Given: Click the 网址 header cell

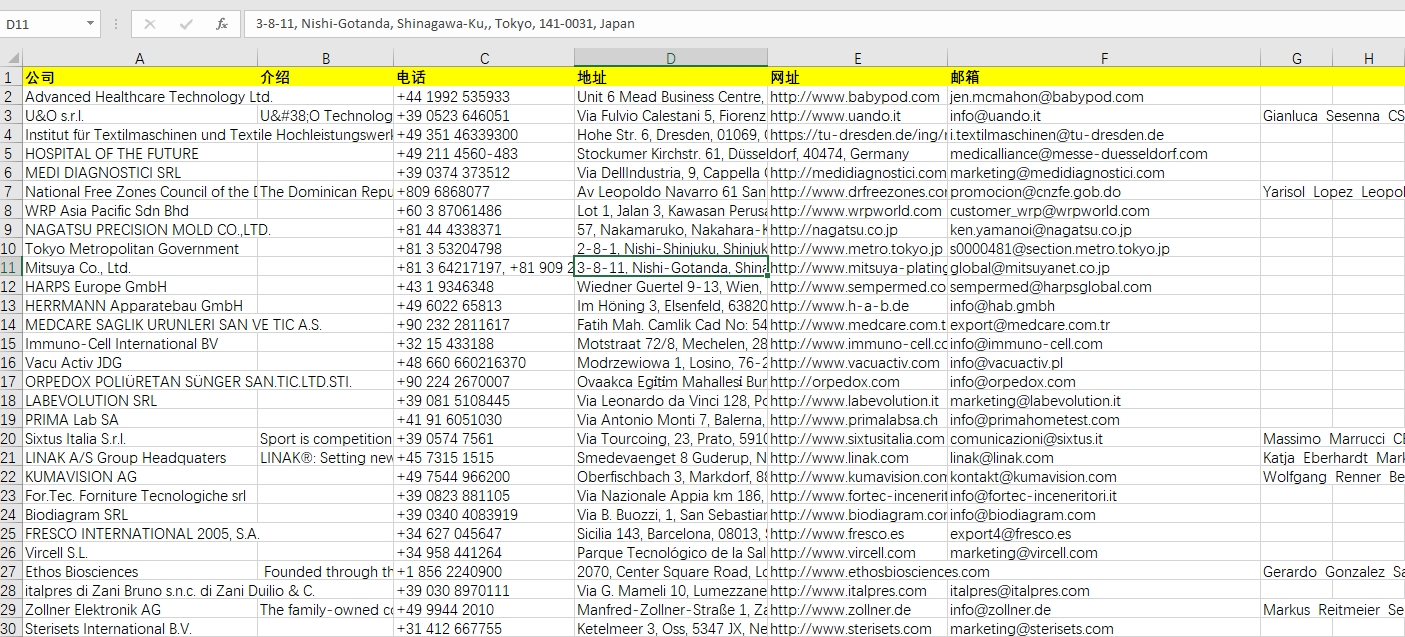Looking at the screenshot, I should (x=857, y=77).
